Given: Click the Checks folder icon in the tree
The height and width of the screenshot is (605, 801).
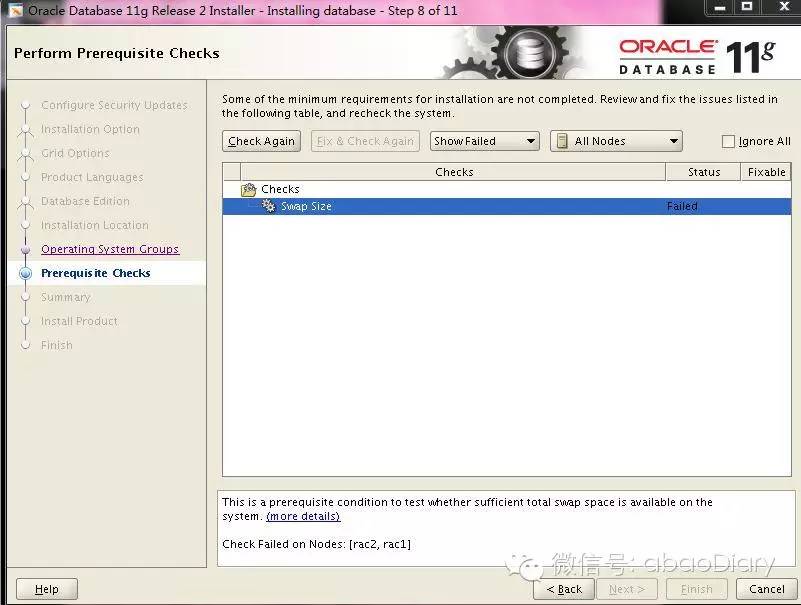Looking at the screenshot, I should coord(248,190).
